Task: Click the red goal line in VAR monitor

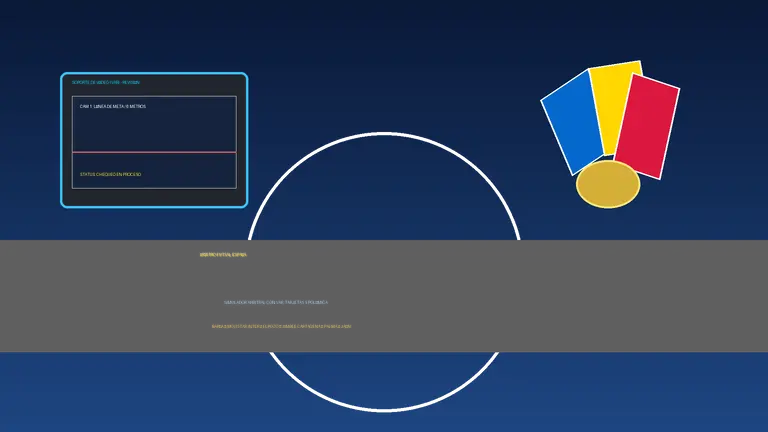Action: point(154,152)
